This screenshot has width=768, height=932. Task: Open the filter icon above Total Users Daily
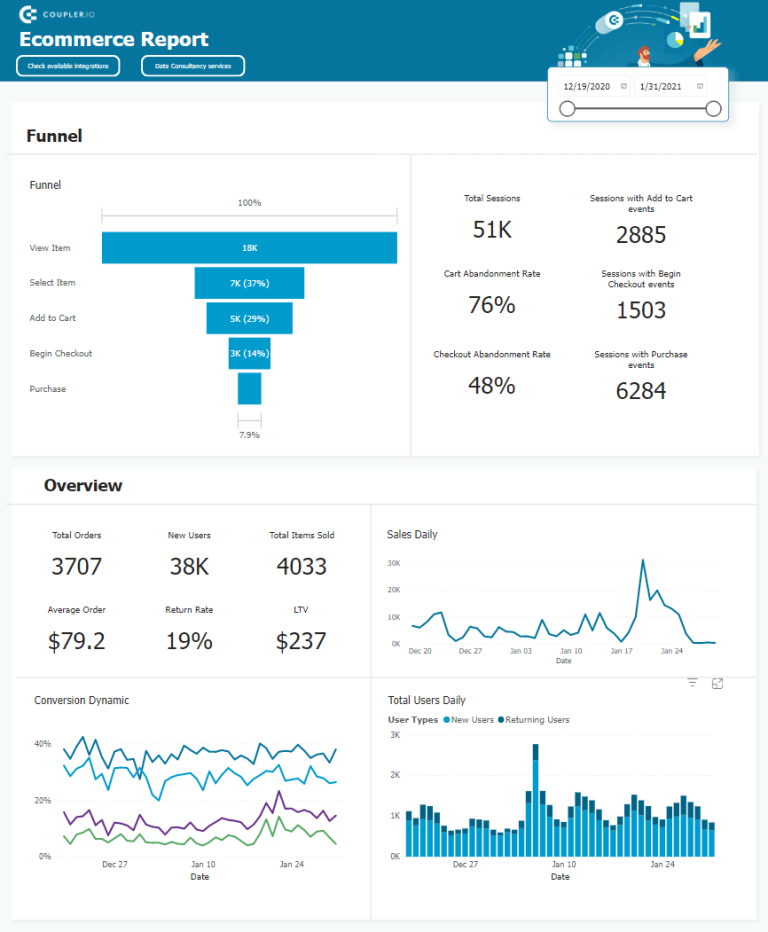692,683
